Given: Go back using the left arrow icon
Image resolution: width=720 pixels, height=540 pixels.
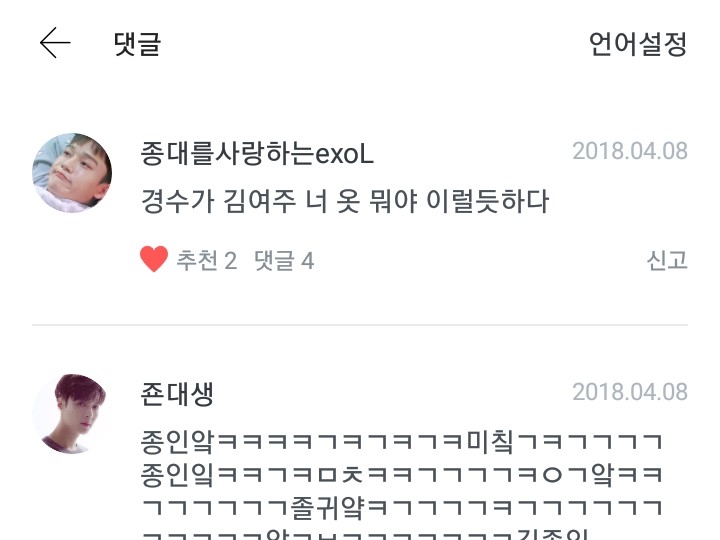Looking at the screenshot, I should [x=55, y=43].
